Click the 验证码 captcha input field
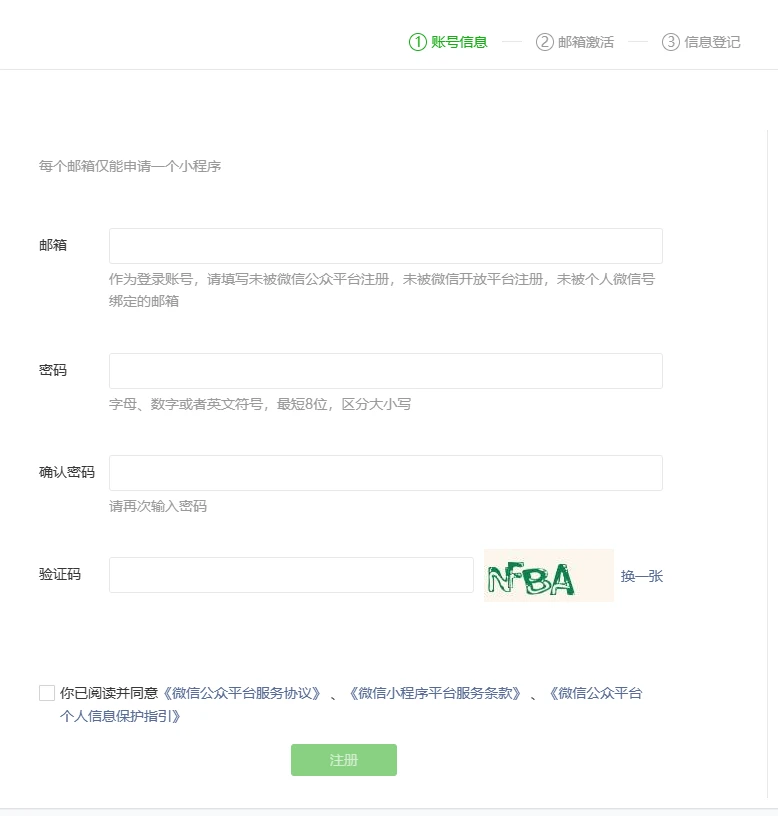Image resolution: width=778 pixels, height=816 pixels. coord(291,575)
